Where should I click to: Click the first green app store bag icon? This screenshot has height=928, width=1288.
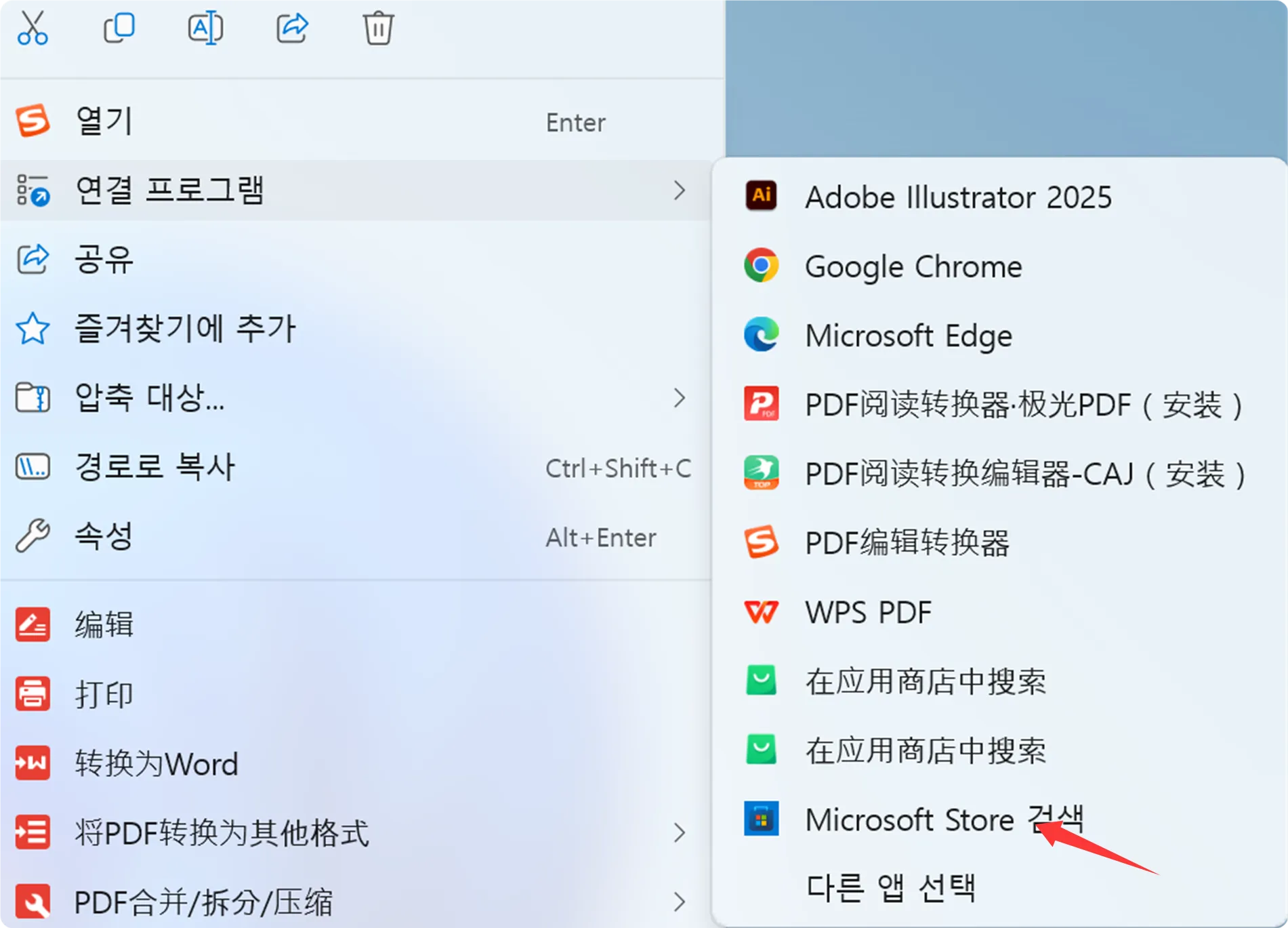761,681
